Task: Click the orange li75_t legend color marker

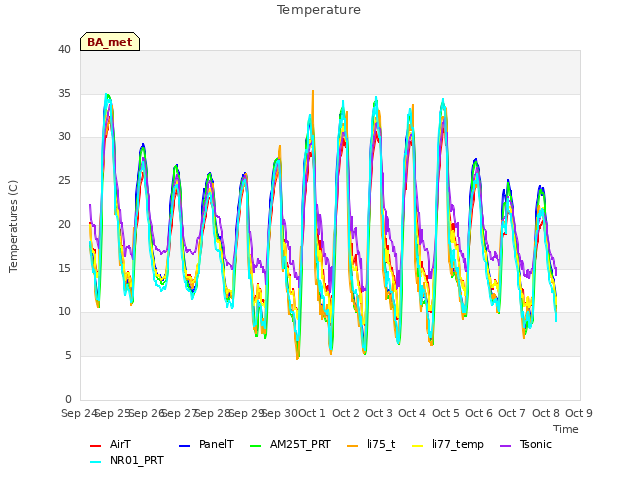Action: (352, 445)
